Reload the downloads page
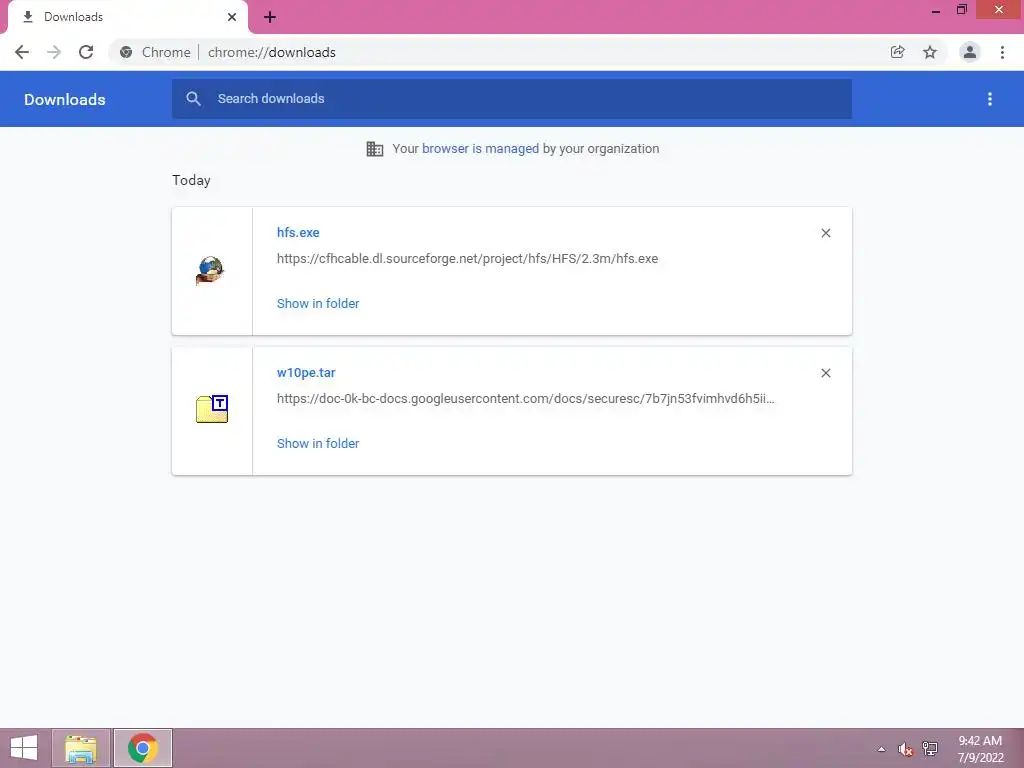Image resolution: width=1024 pixels, height=768 pixels. click(86, 52)
